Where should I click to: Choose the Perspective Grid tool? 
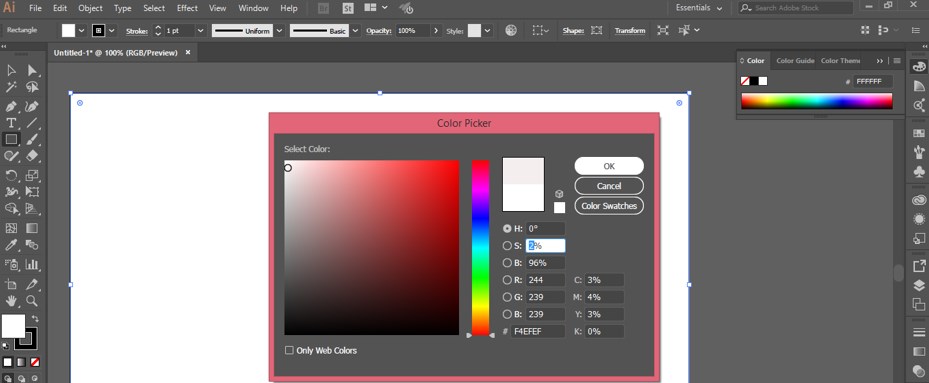point(32,209)
